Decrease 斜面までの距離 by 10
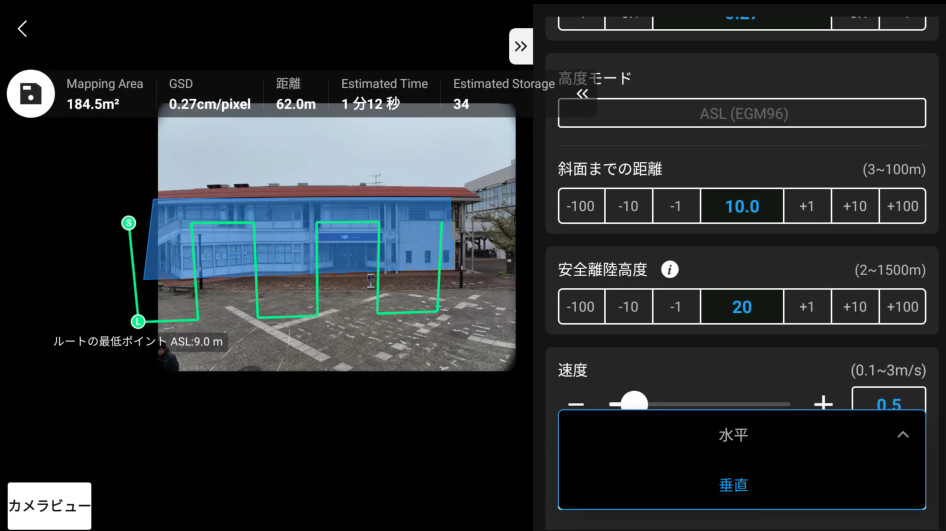Image resolution: width=946 pixels, height=531 pixels. tap(629, 206)
